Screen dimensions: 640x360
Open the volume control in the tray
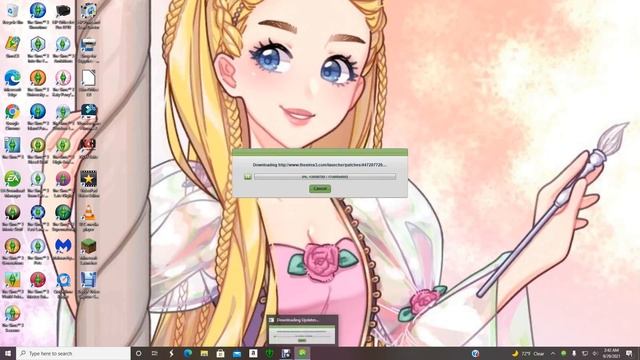[595, 353]
